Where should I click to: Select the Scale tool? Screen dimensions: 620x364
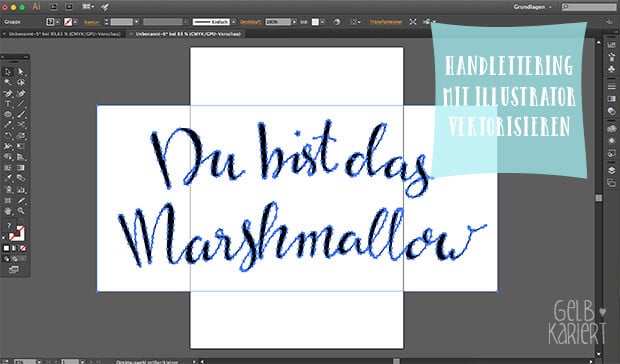[x=21, y=136]
